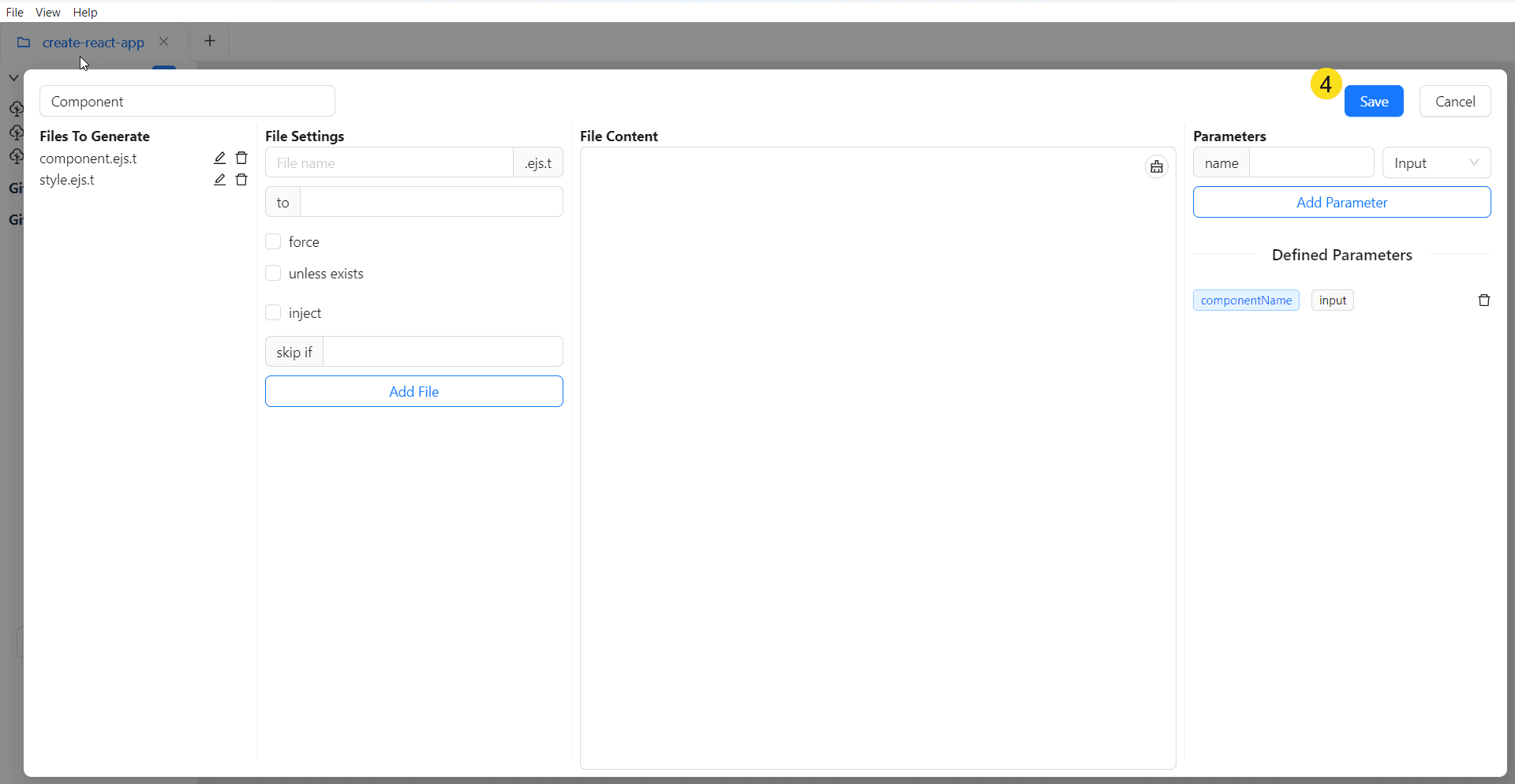Click the File name input field
This screenshot has height=784, width=1515.
[x=390, y=163]
